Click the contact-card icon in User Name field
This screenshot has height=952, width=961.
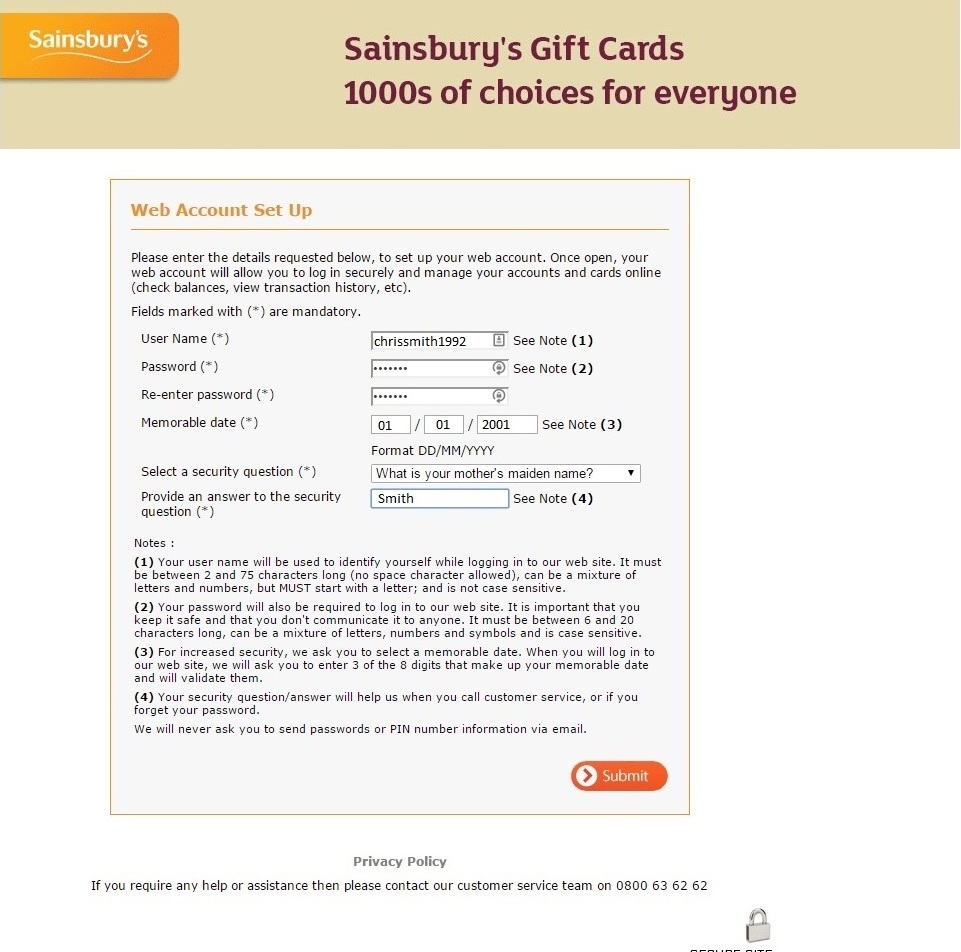(498, 340)
